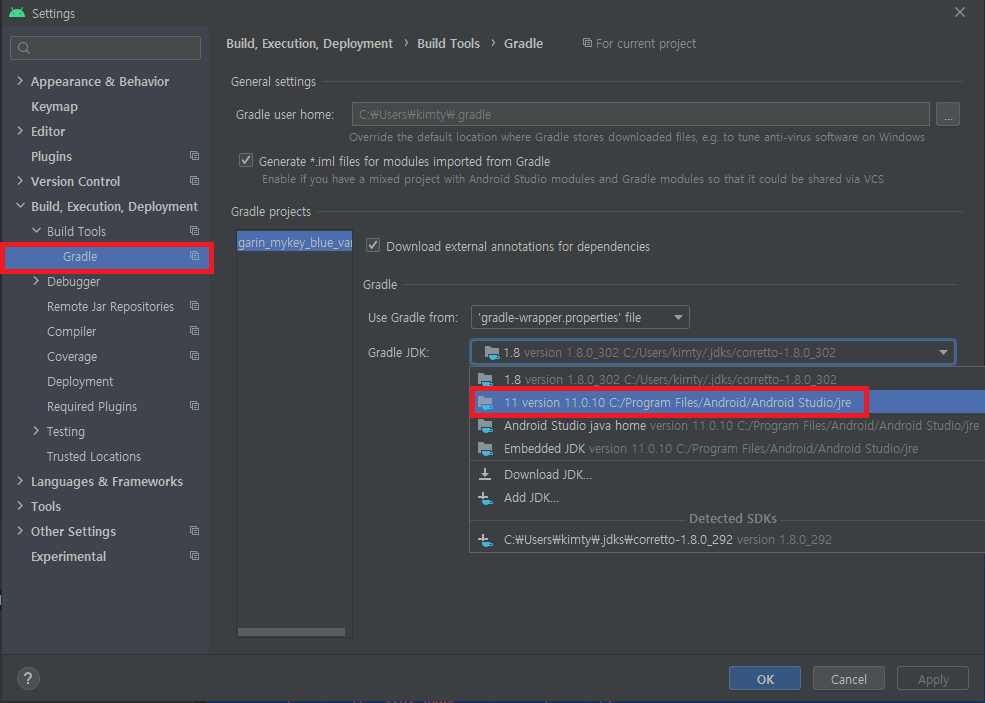Open the Use Gradle from dropdown

pyautogui.click(x=580, y=317)
